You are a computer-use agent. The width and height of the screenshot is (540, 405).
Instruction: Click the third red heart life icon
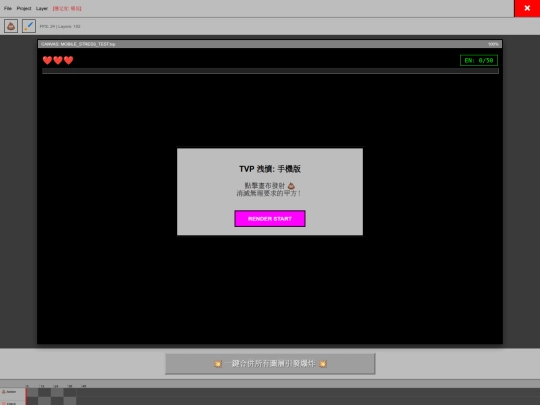coord(69,60)
